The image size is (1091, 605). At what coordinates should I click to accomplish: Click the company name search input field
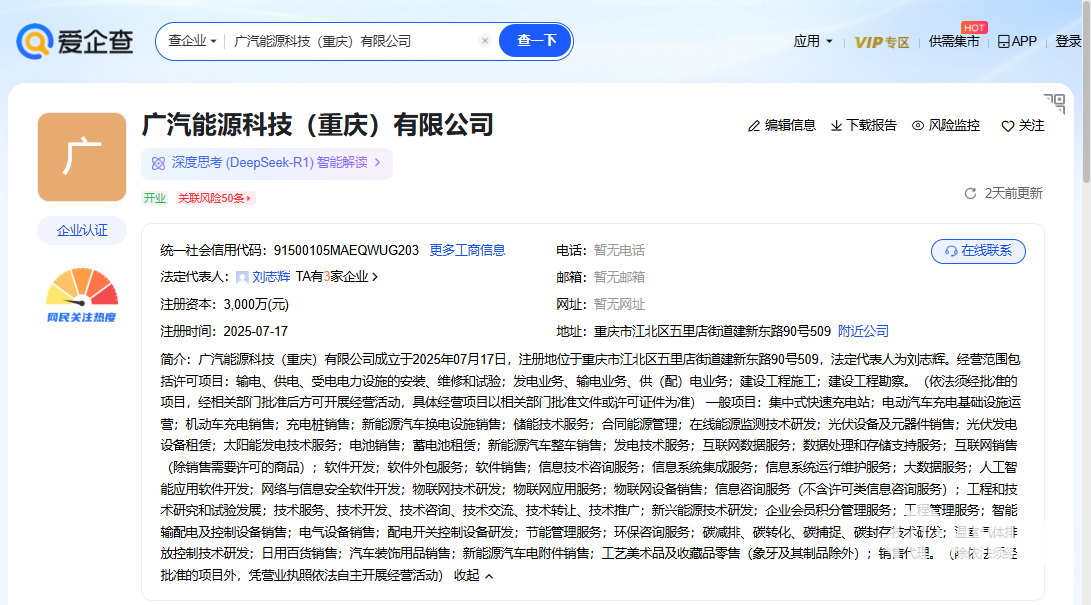(350, 41)
